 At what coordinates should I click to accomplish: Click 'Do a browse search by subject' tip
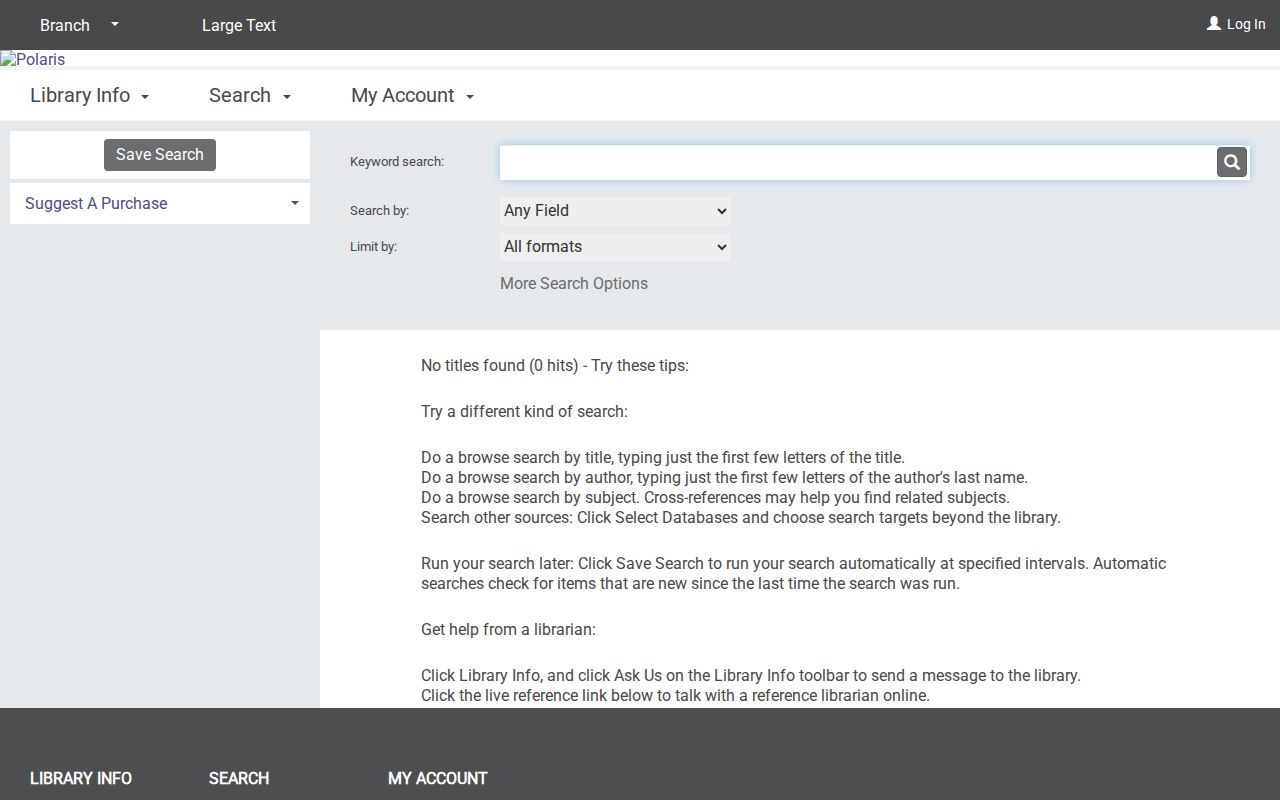click(715, 497)
